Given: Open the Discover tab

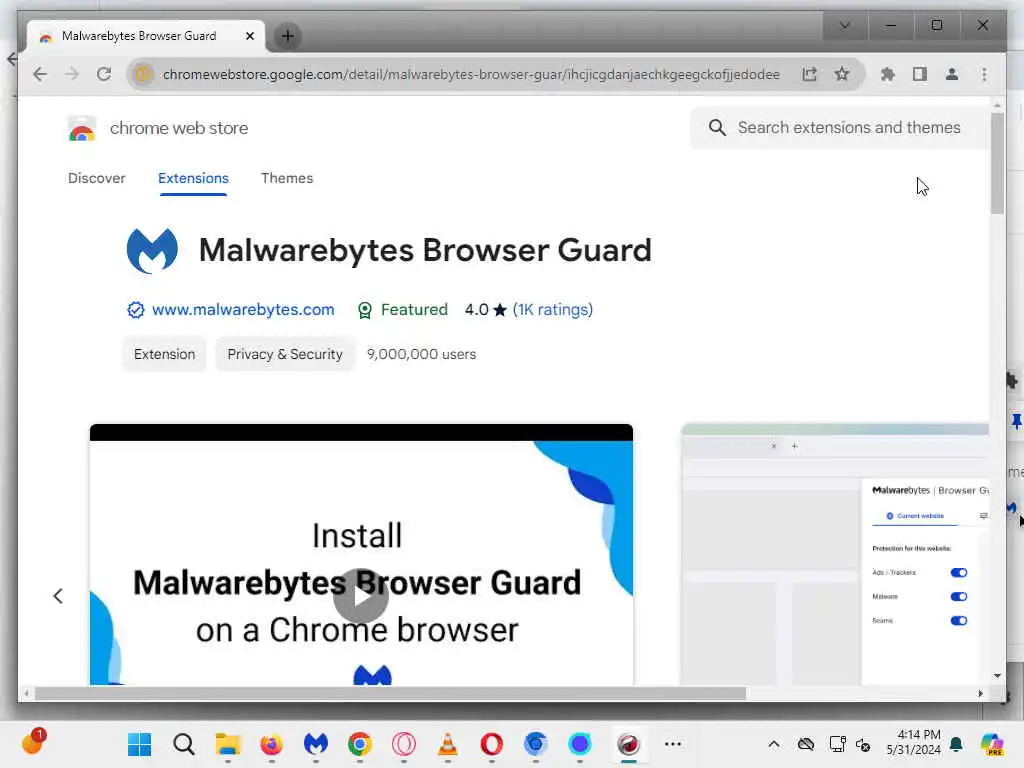Looking at the screenshot, I should pos(97,178).
